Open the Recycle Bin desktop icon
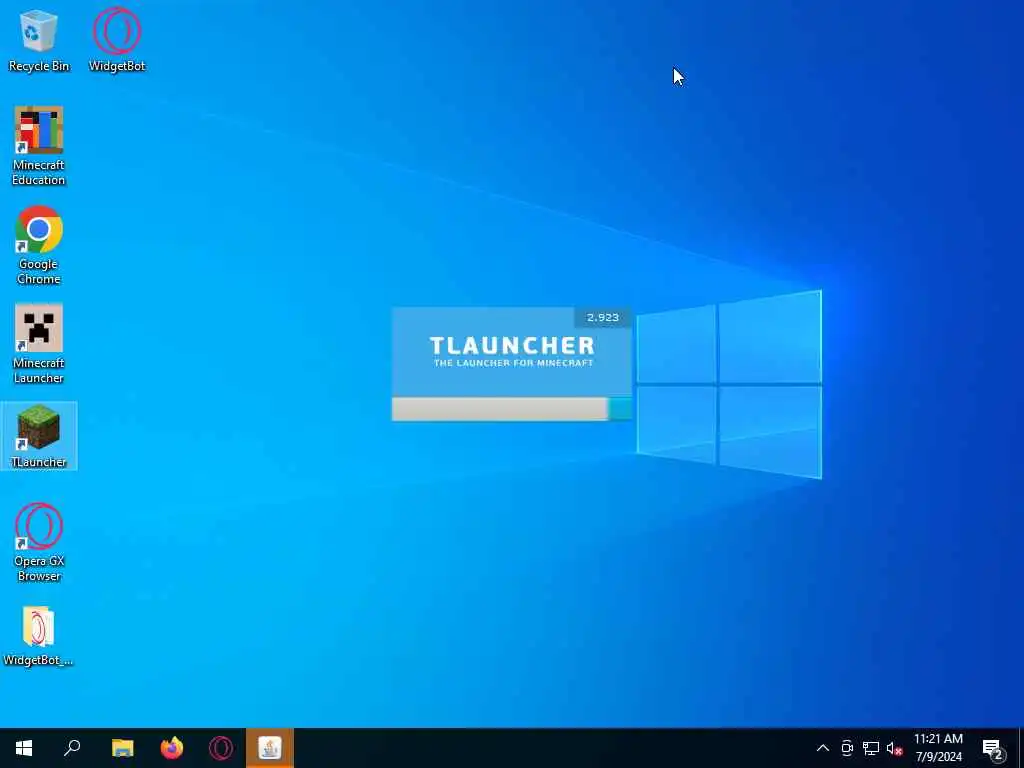 pyautogui.click(x=39, y=40)
